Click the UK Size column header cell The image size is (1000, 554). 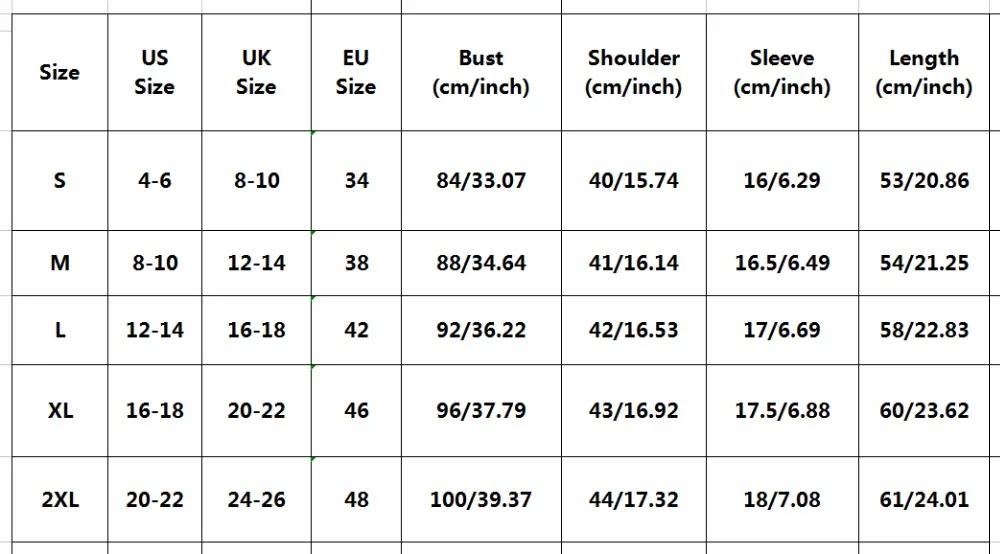[x=256, y=73]
